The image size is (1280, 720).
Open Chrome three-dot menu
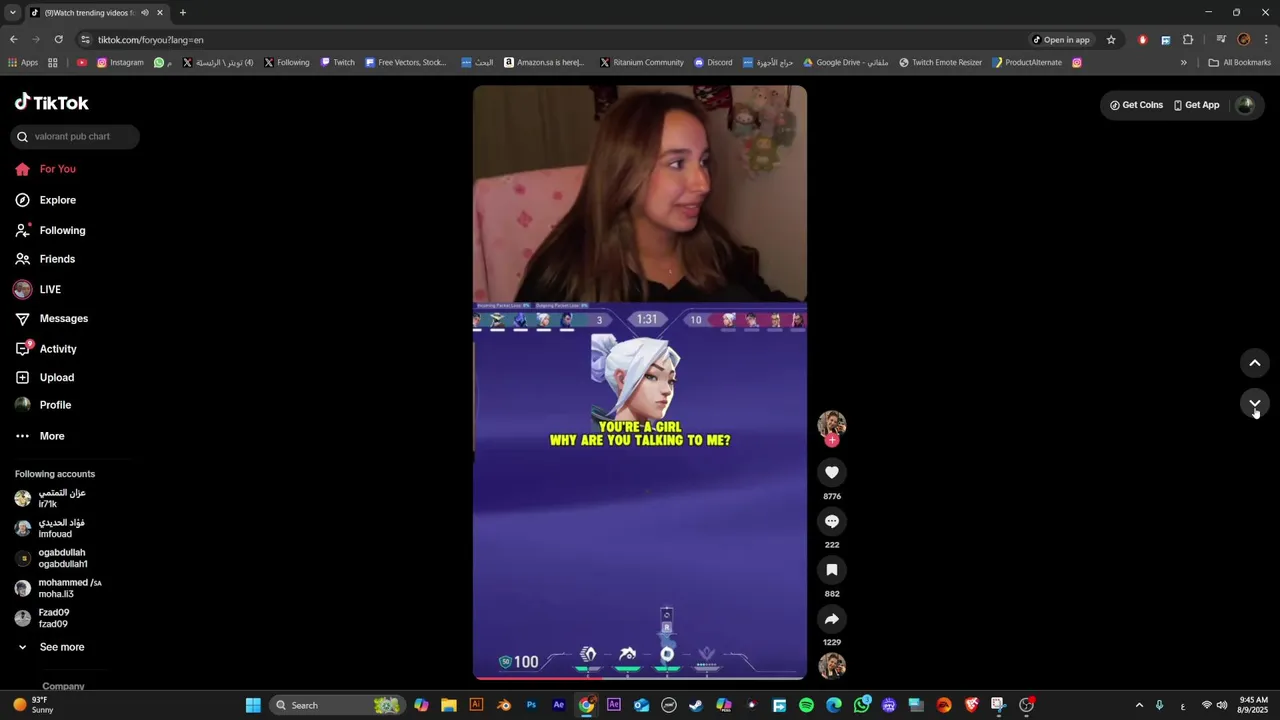coord(1267,40)
